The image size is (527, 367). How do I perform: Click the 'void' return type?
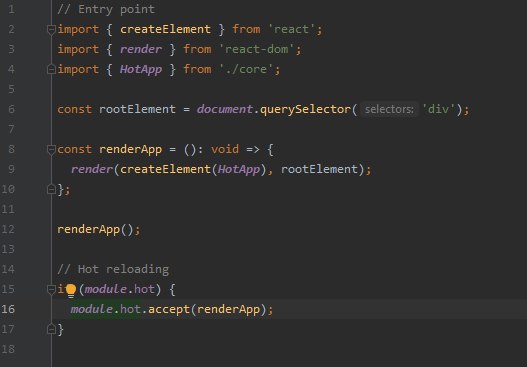point(225,149)
